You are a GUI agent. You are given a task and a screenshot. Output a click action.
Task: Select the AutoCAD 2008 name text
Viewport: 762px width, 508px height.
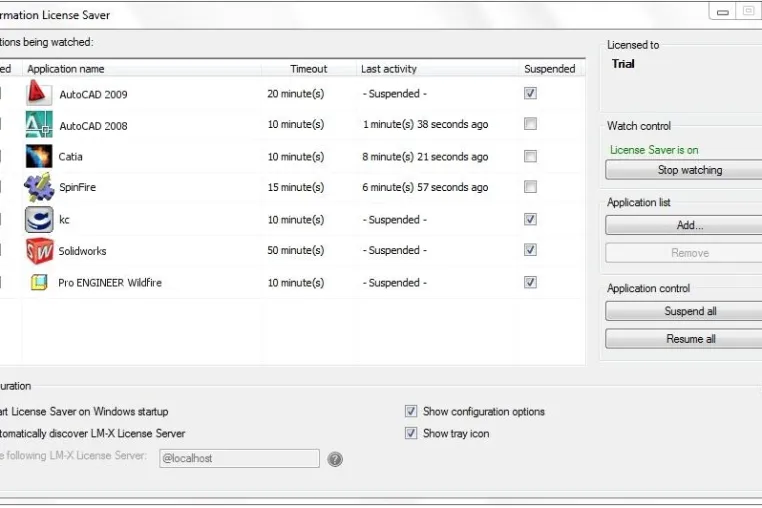pos(93,126)
